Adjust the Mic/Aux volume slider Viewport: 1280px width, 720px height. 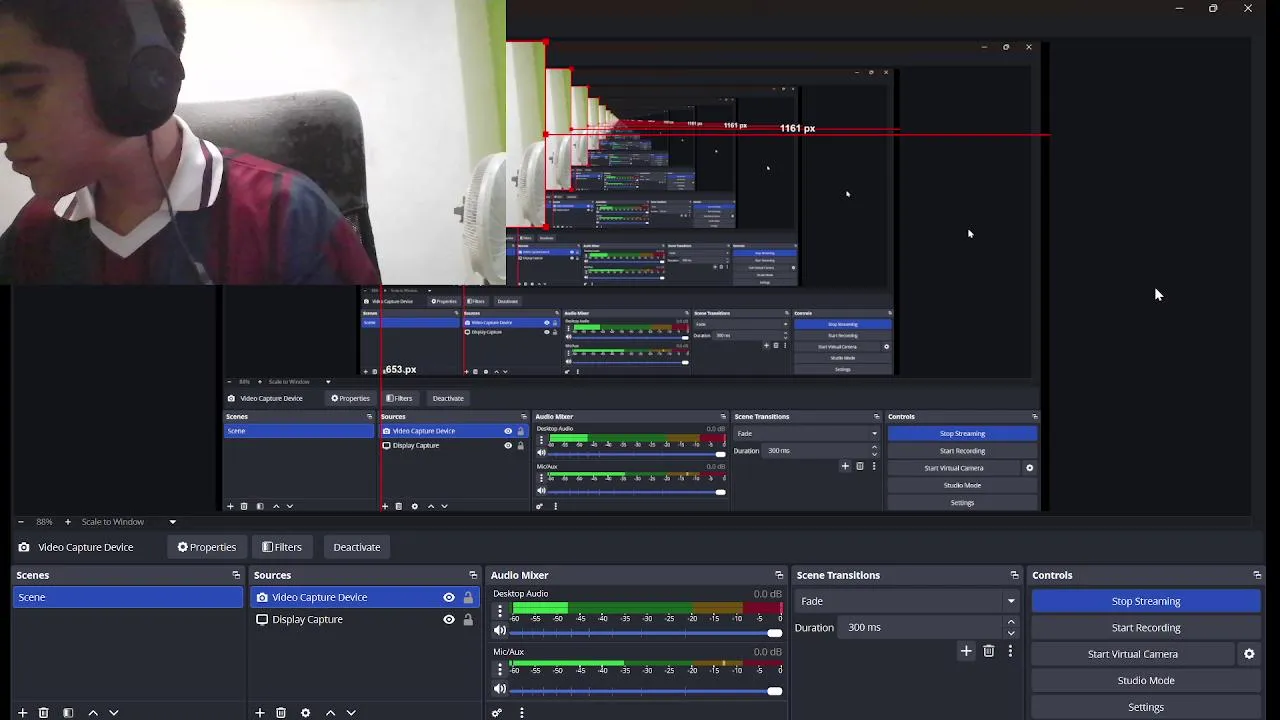pyautogui.click(x=647, y=691)
